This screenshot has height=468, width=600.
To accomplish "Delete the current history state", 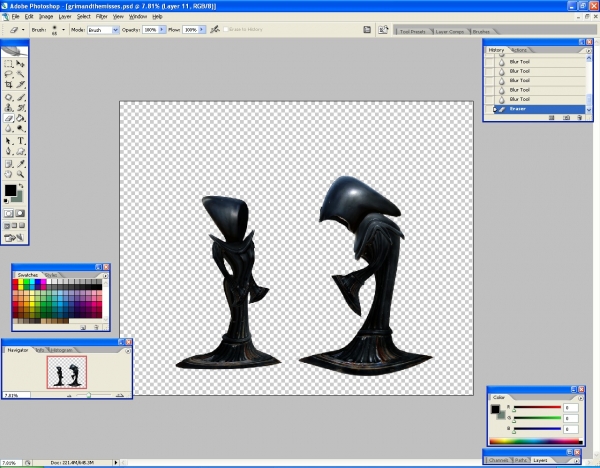I will [x=580, y=118].
